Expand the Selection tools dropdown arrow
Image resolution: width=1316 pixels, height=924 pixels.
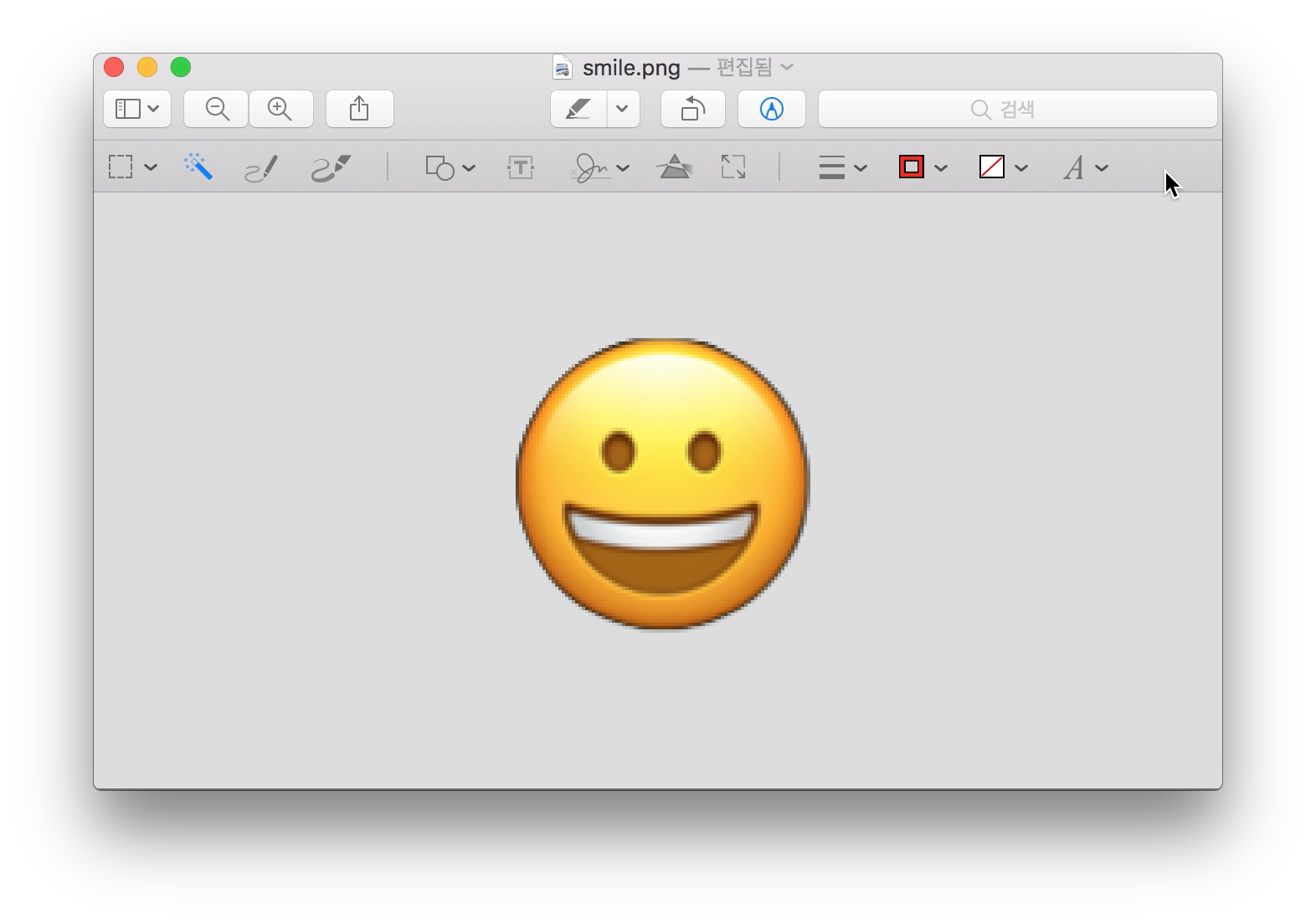(151, 168)
